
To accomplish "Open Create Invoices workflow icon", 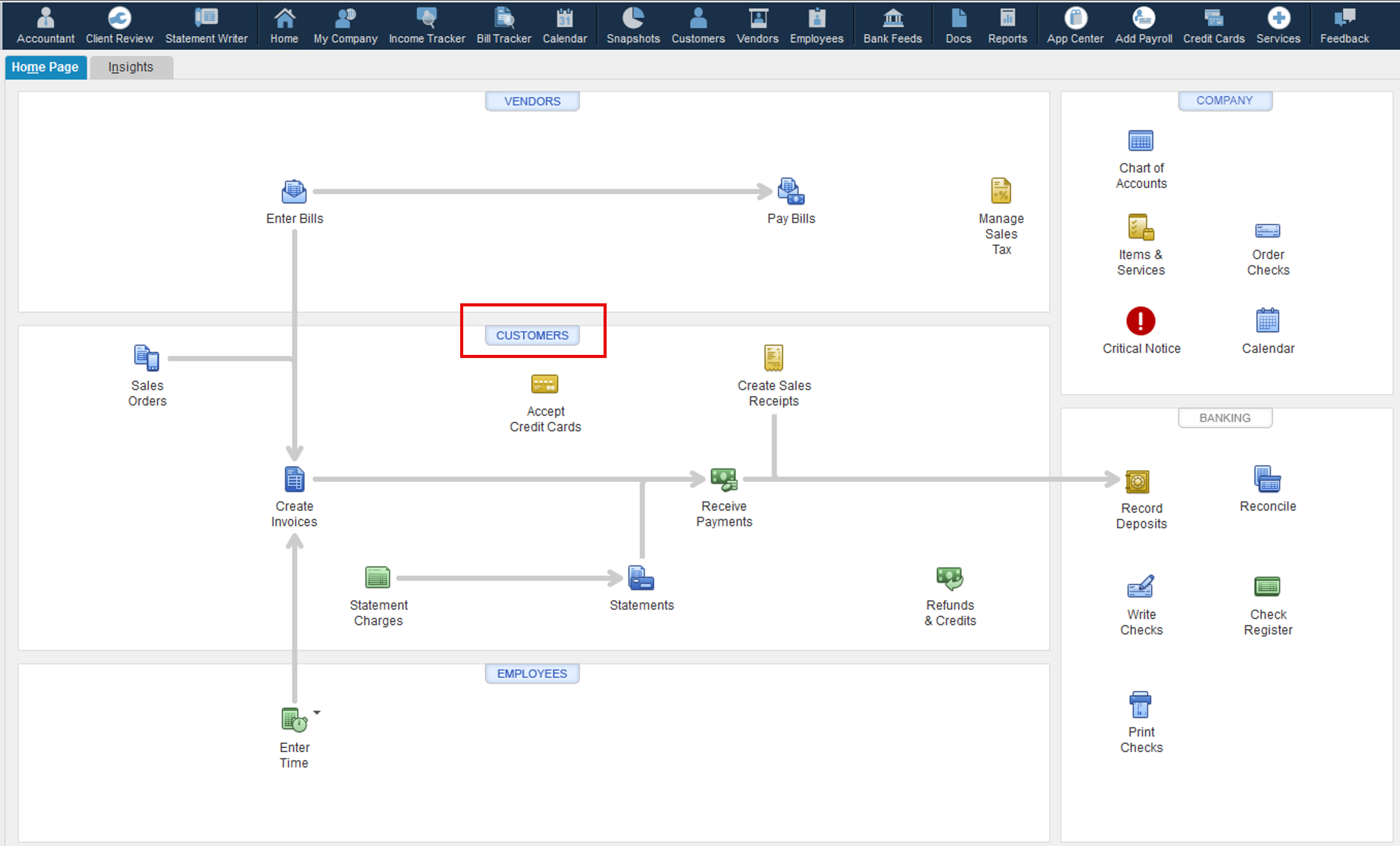I will tap(294, 480).
